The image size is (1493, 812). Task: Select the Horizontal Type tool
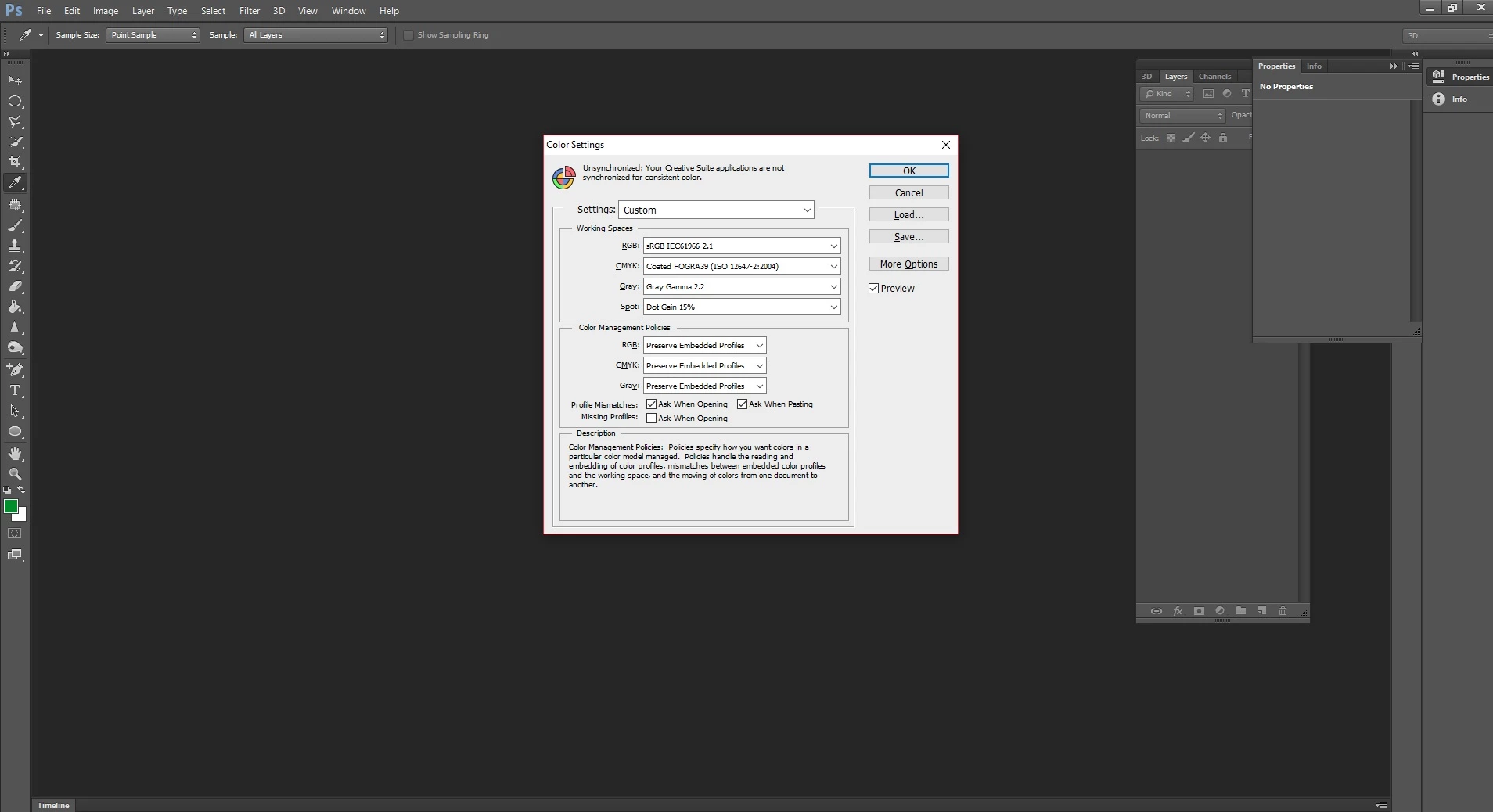click(x=15, y=390)
